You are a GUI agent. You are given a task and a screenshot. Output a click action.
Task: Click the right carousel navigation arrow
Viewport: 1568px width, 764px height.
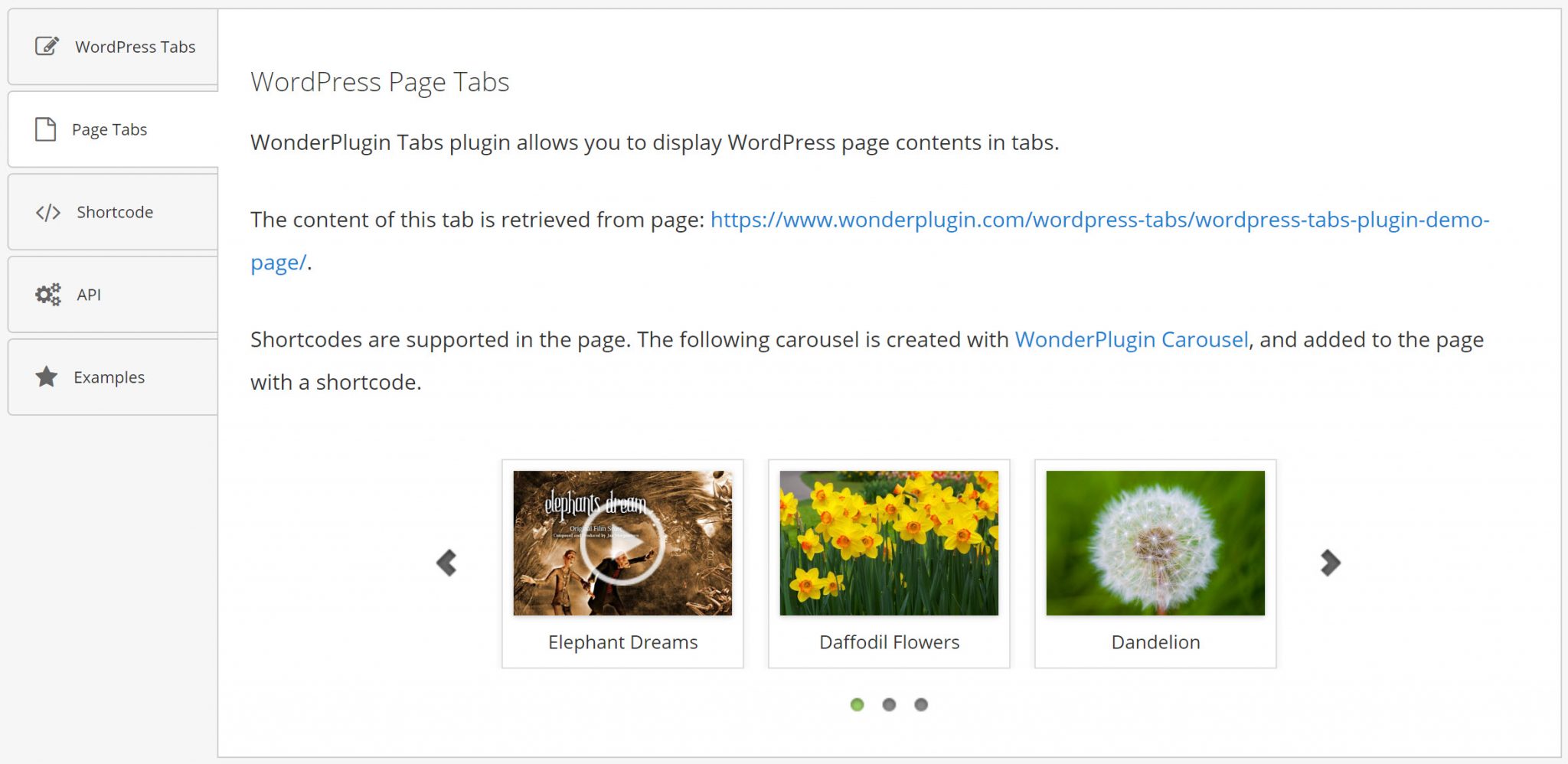[1330, 564]
